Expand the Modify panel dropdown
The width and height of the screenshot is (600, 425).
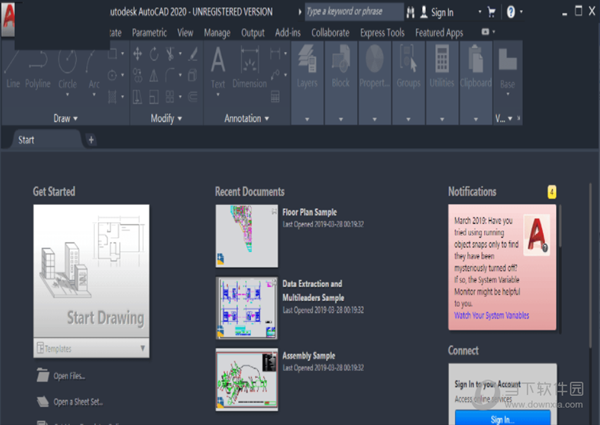coord(166,119)
